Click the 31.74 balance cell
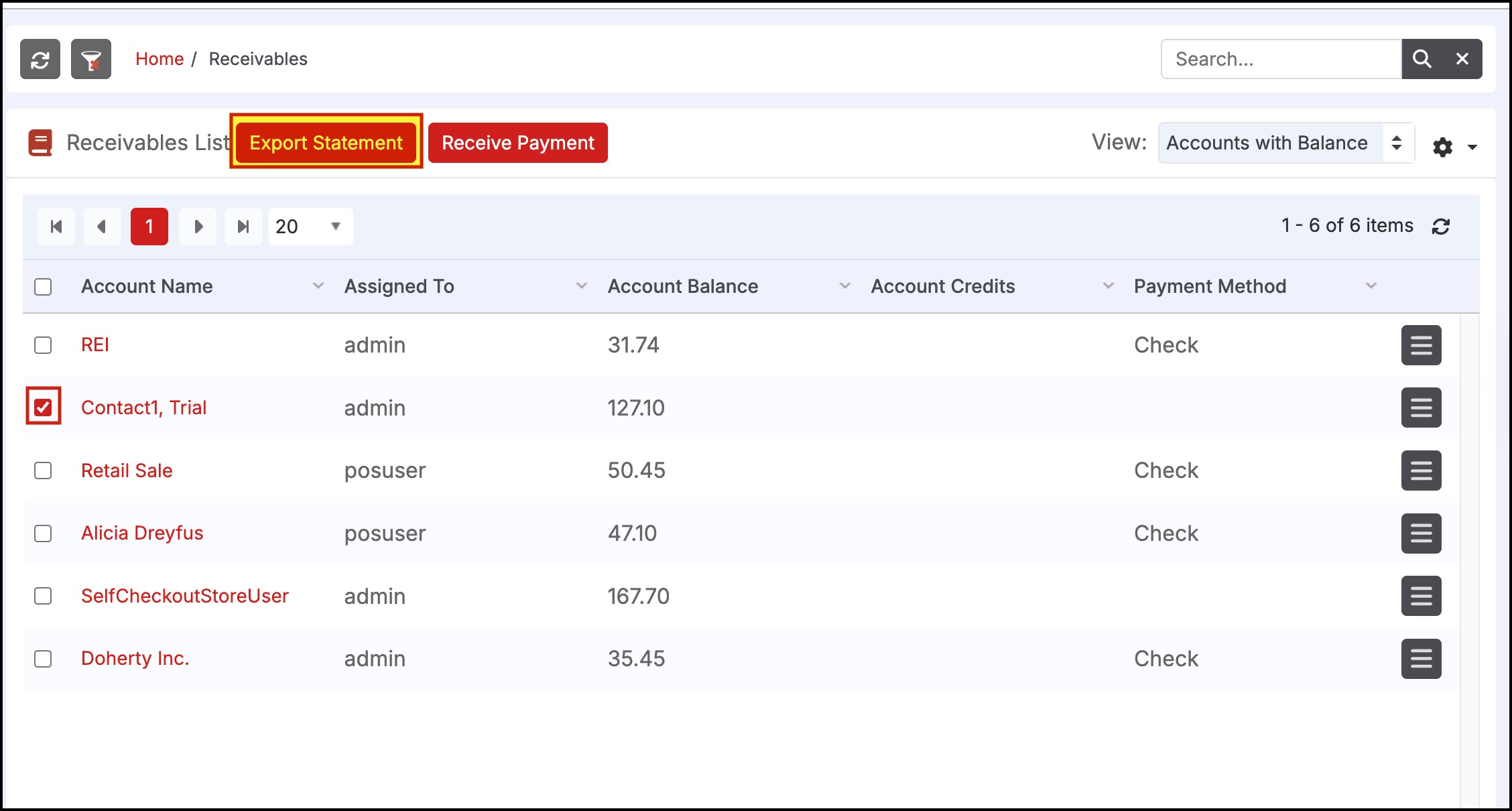This screenshot has height=811, width=1512. coord(633,345)
